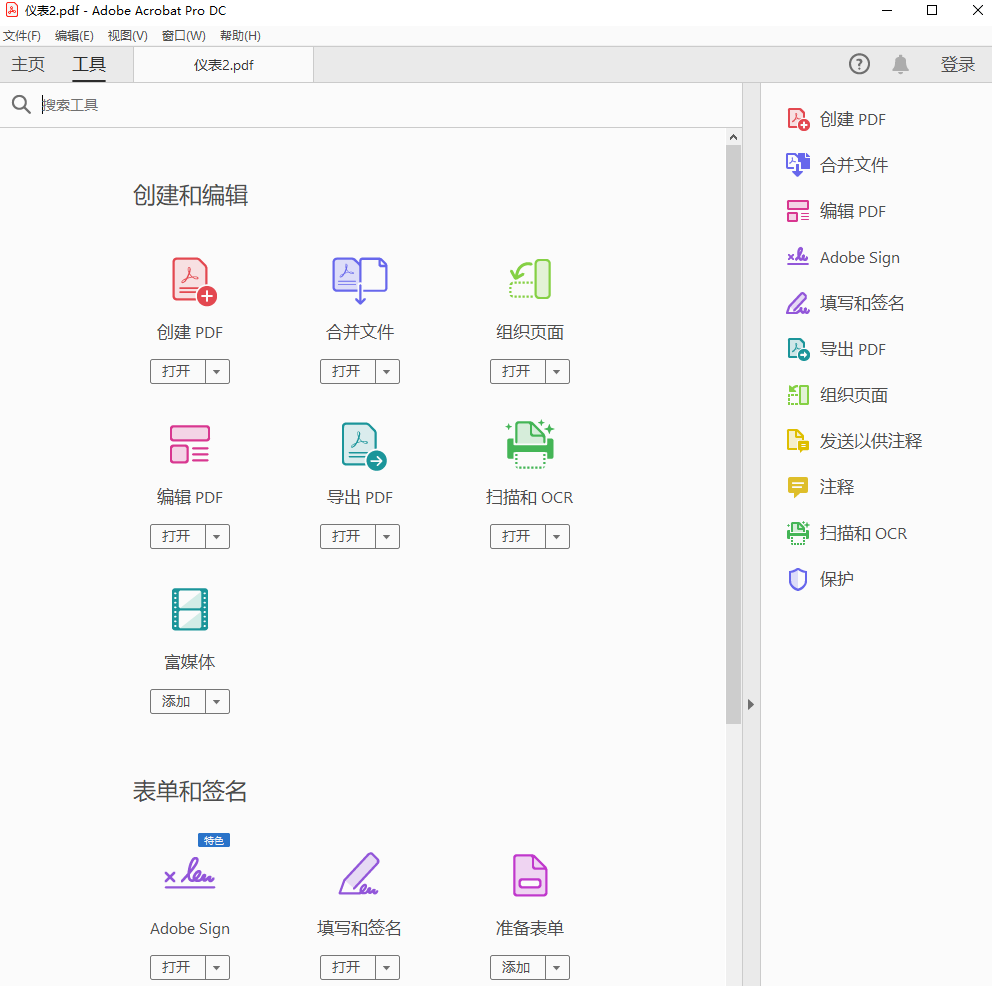The height and width of the screenshot is (986, 992).
Task: Click the 填写和签名 pen icon in main grid
Action: pos(359,873)
